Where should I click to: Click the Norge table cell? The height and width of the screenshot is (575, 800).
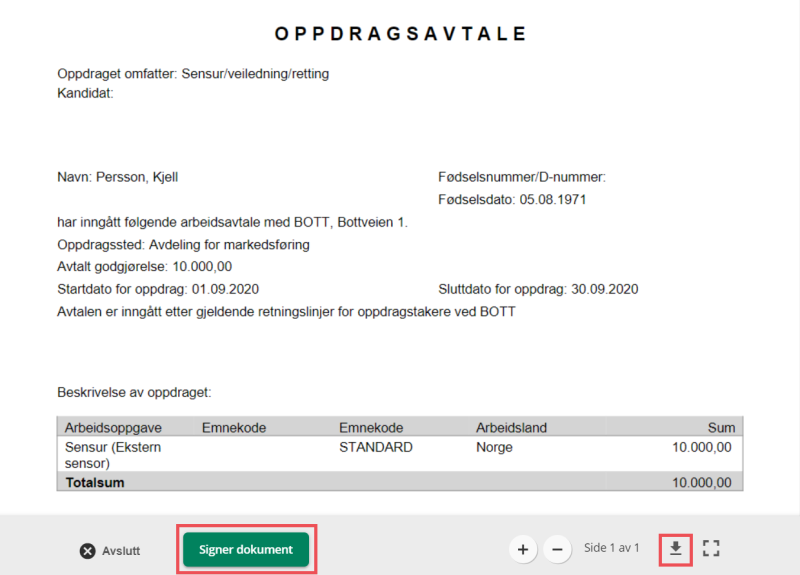point(494,447)
